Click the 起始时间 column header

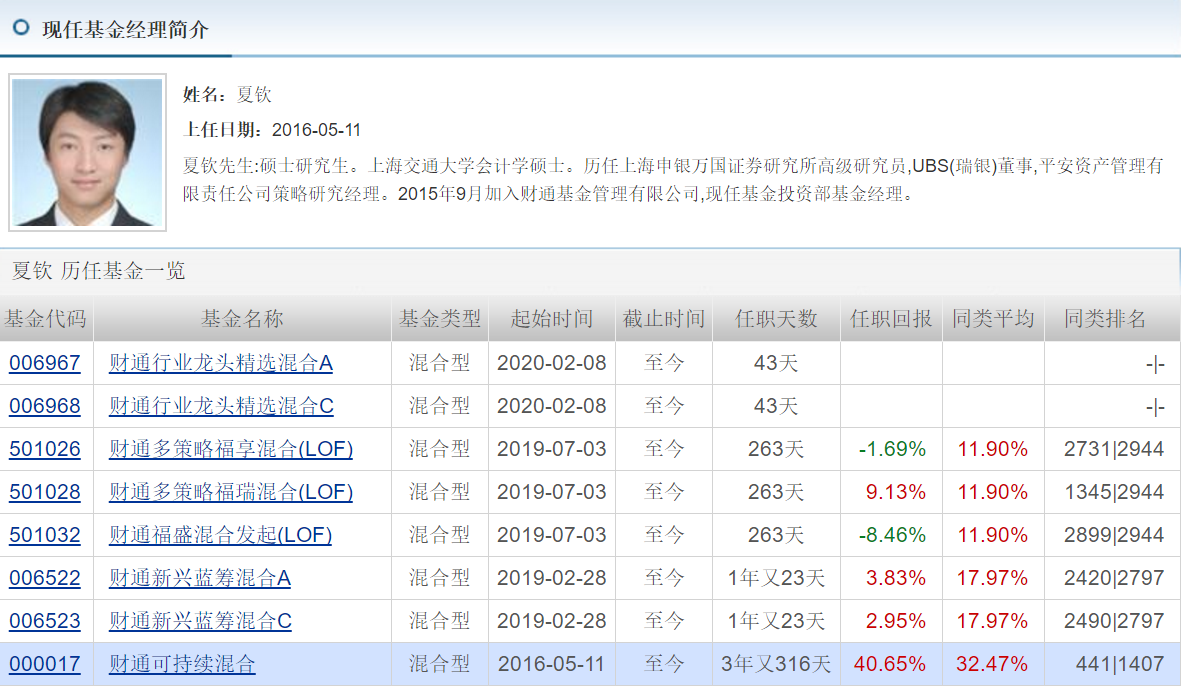pos(551,319)
